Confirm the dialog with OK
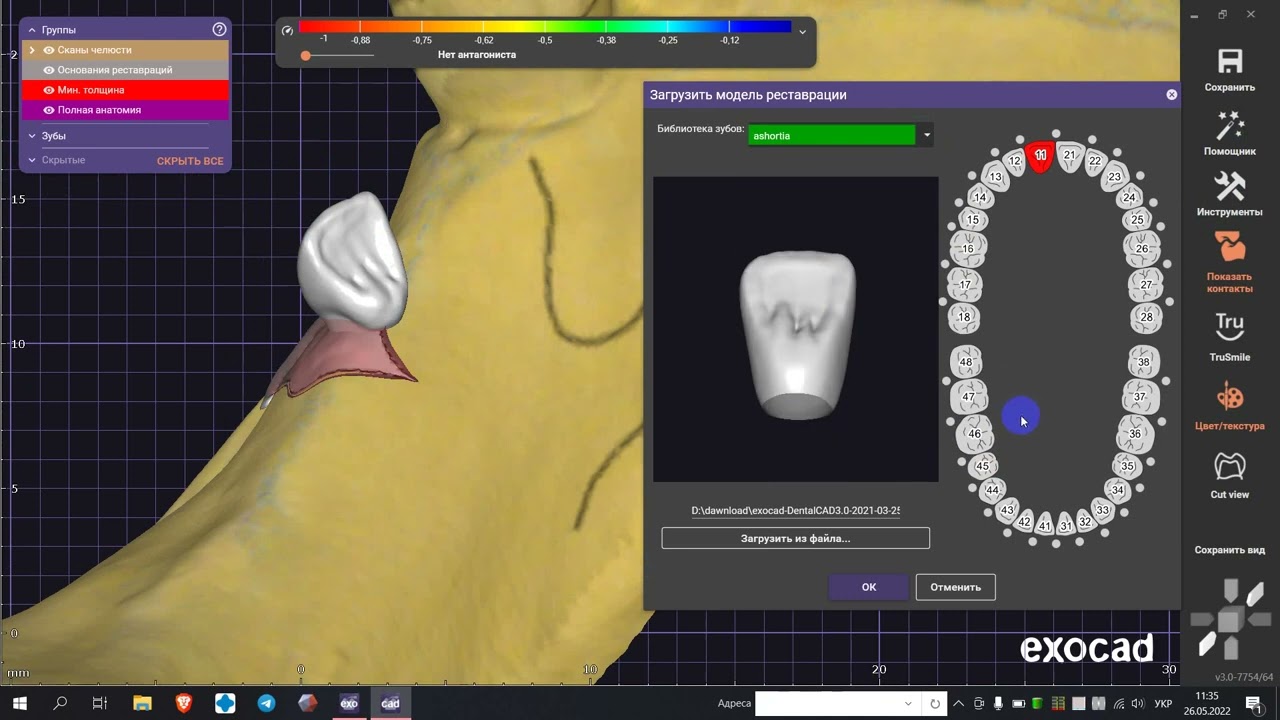This screenshot has width=1280, height=720. [x=869, y=587]
